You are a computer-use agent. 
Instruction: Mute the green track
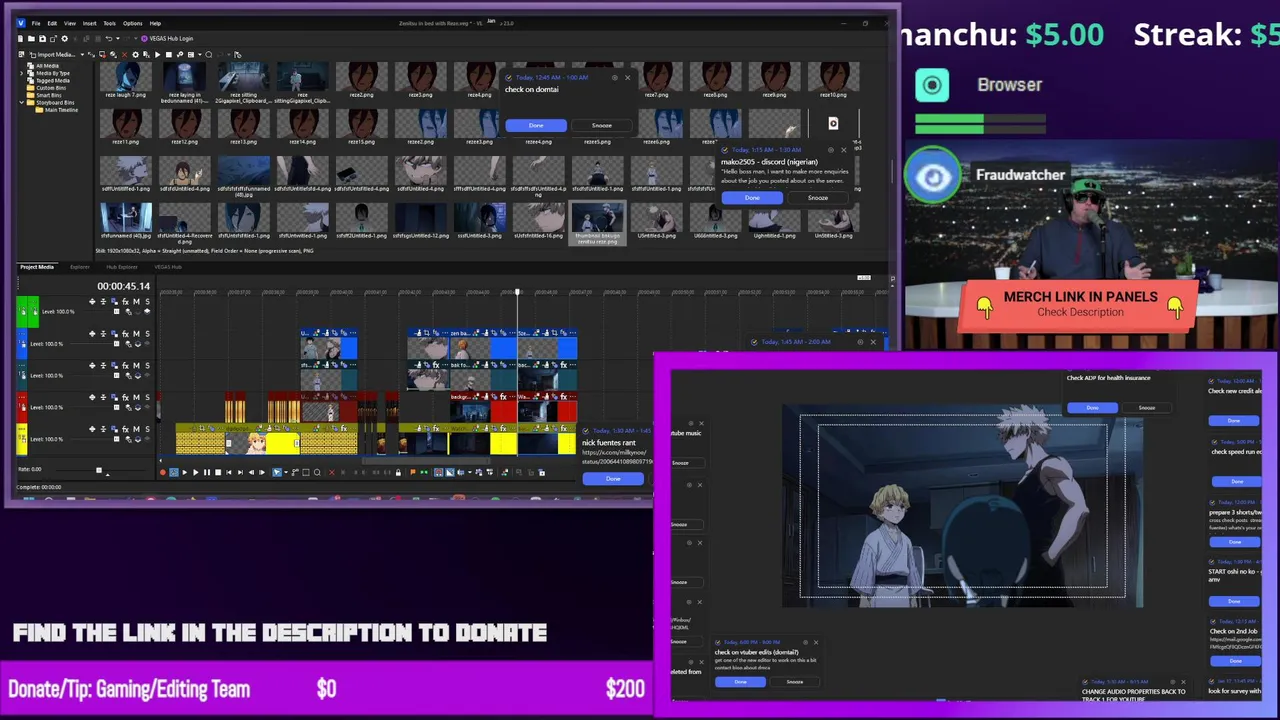coord(136,302)
